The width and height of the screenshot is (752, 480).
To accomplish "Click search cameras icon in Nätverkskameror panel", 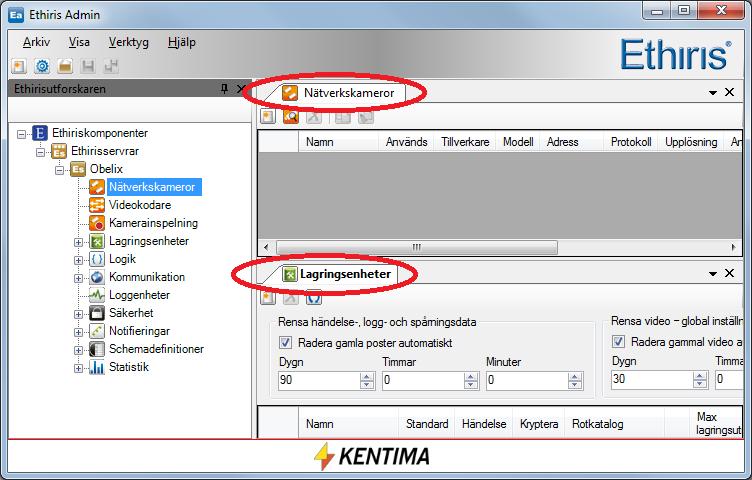I will pyautogui.click(x=291, y=117).
